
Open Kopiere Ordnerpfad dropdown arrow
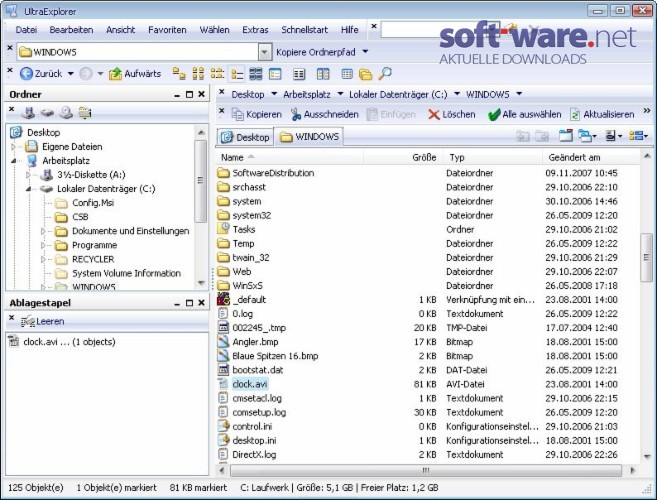click(365, 52)
